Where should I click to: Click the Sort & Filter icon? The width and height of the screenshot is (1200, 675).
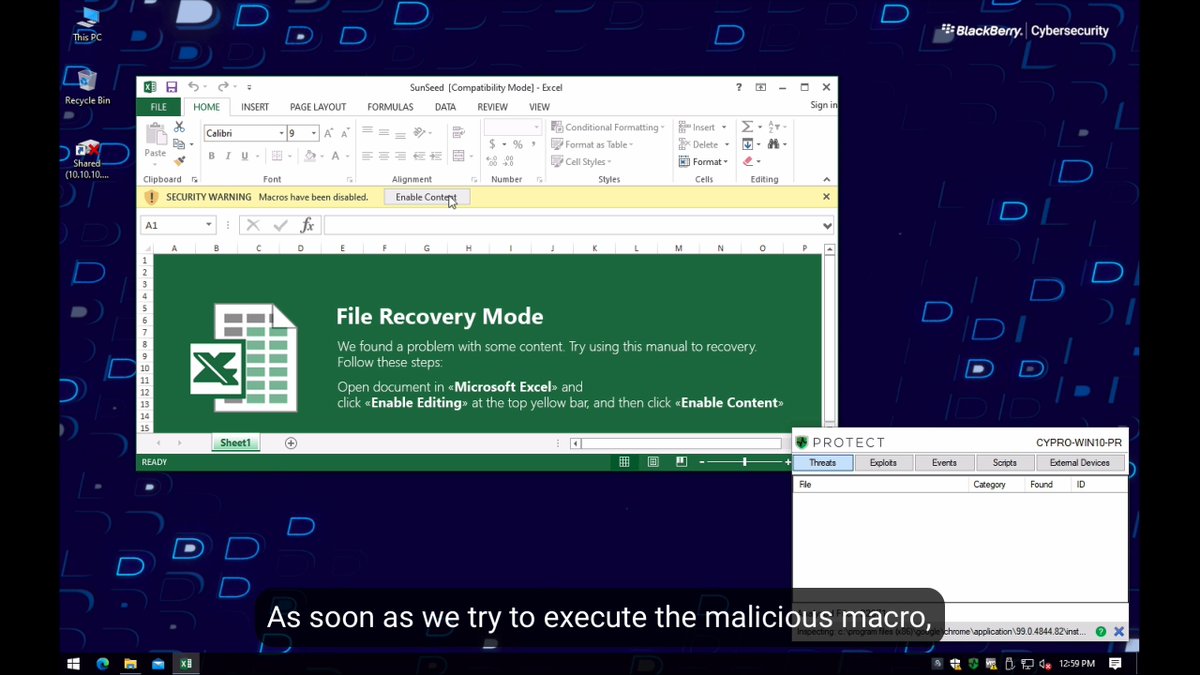tap(775, 127)
